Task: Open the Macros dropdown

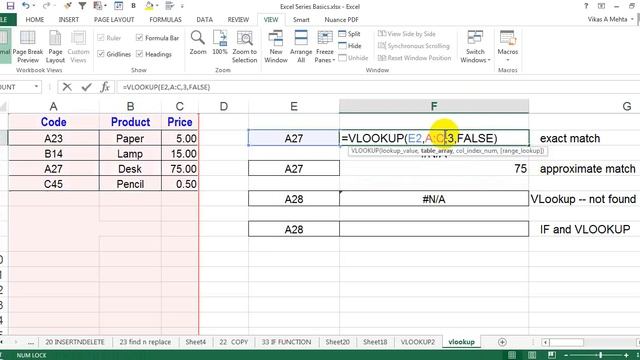Action: 507,60
